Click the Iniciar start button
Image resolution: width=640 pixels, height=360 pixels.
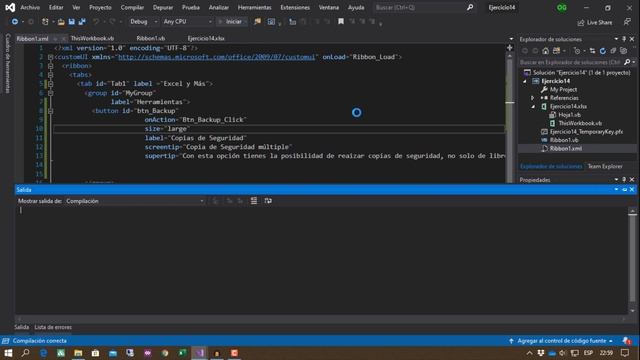pos(231,22)
